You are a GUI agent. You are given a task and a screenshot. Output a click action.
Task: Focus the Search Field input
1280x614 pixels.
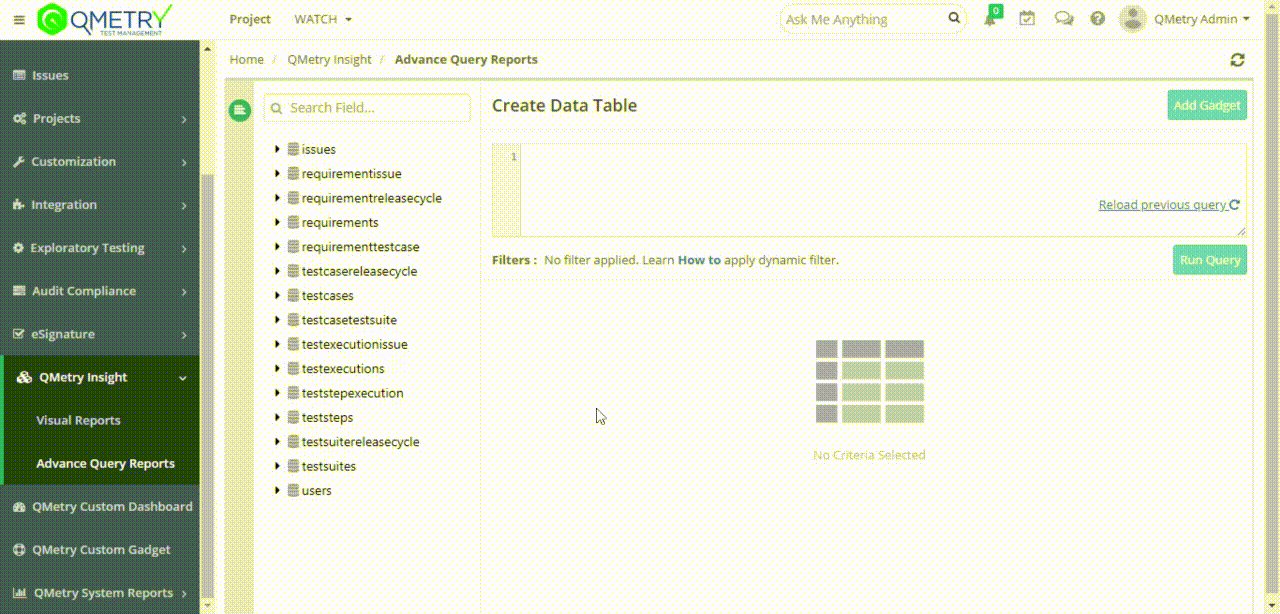[367, 108]
